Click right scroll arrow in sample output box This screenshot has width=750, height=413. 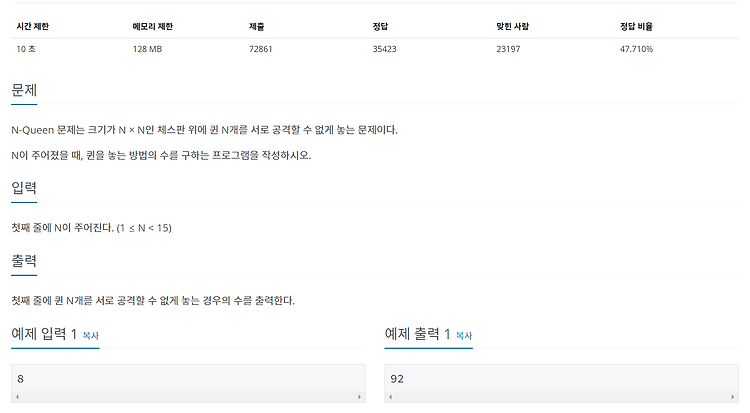[732, 397]
